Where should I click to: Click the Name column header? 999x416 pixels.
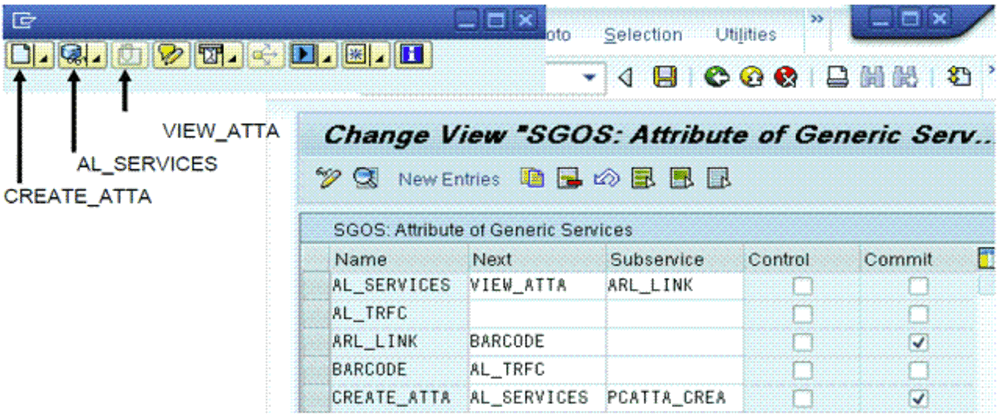tap(398, 260)
